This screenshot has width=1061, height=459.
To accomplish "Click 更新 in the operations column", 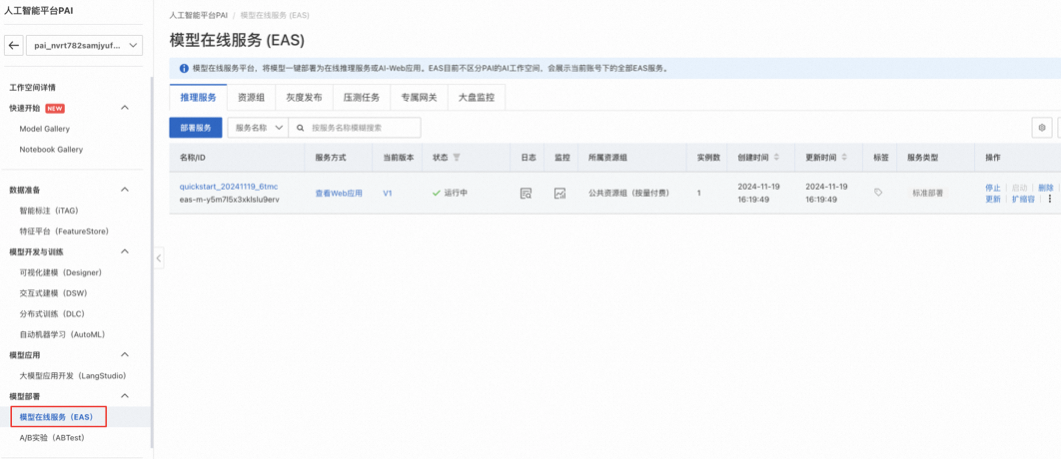I will (x=993, y=199).
